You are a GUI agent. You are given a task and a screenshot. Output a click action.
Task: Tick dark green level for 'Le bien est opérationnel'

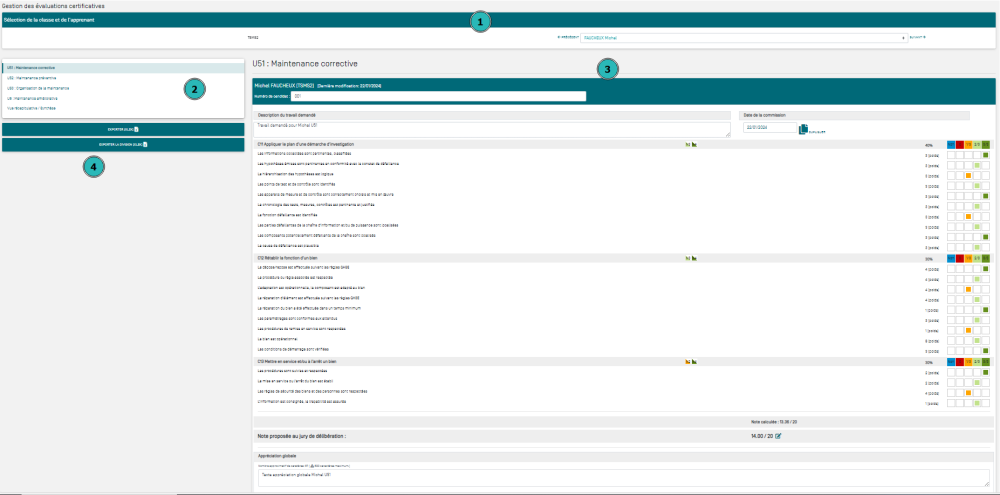tap(986, 341)
